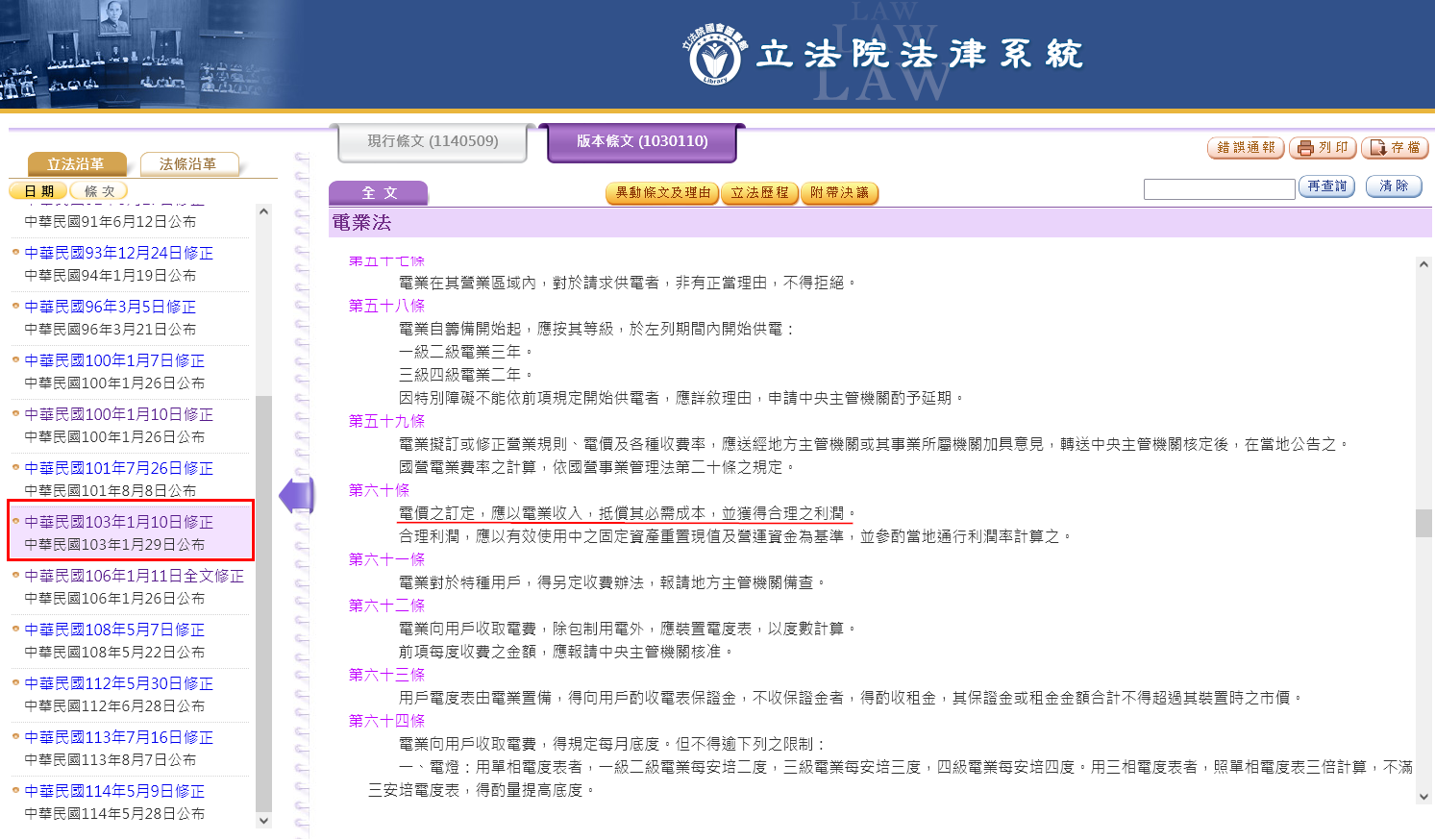Open the 第六十條 article link
1435x840 pixels.
(x=379, y=490)
